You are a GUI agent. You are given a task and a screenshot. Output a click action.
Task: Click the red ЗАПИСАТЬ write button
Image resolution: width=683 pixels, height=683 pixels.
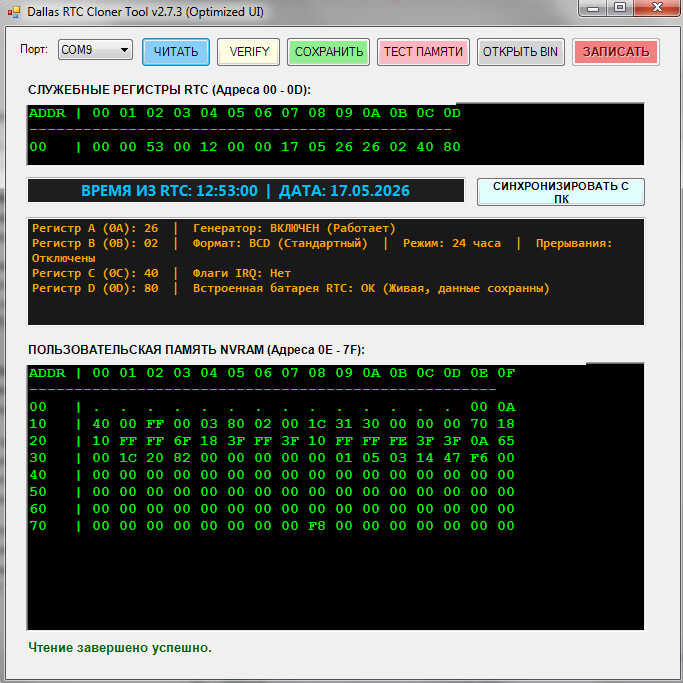tap(615, 52)
